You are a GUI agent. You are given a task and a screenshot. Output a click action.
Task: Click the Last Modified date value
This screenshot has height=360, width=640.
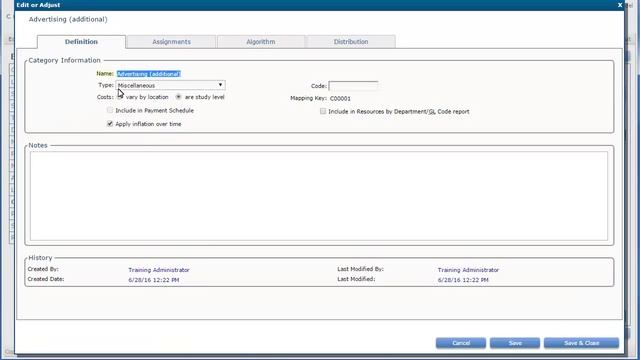click(463, 280)
